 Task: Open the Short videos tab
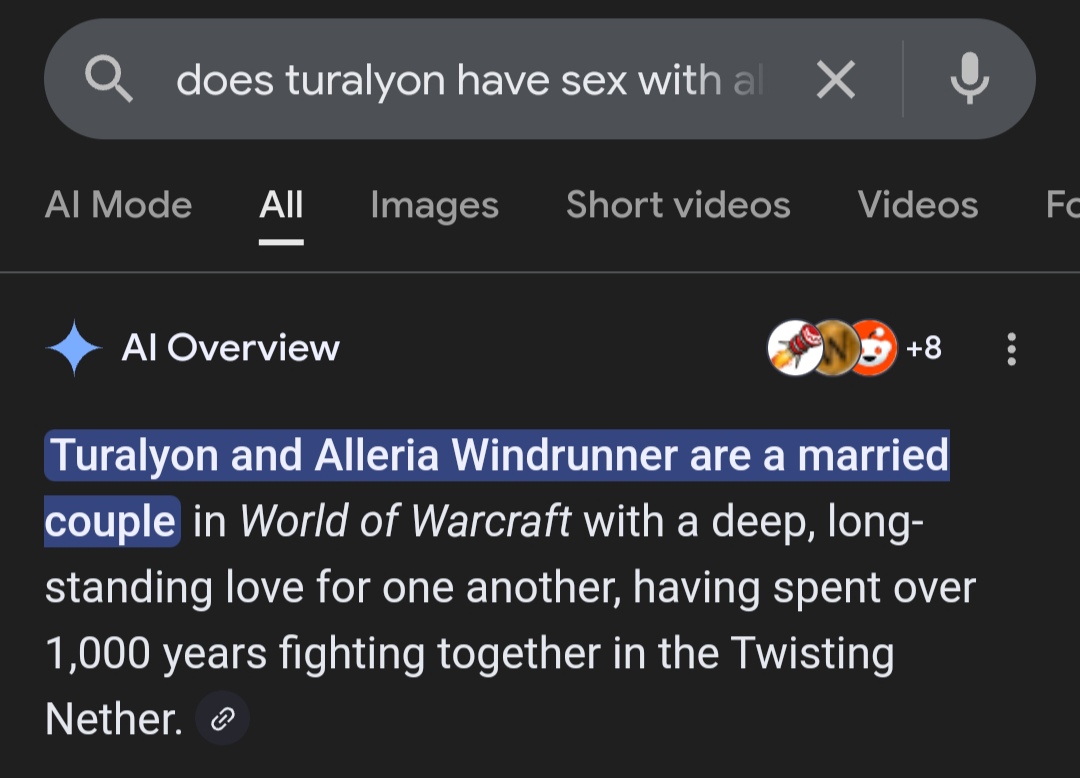point(678,205)
